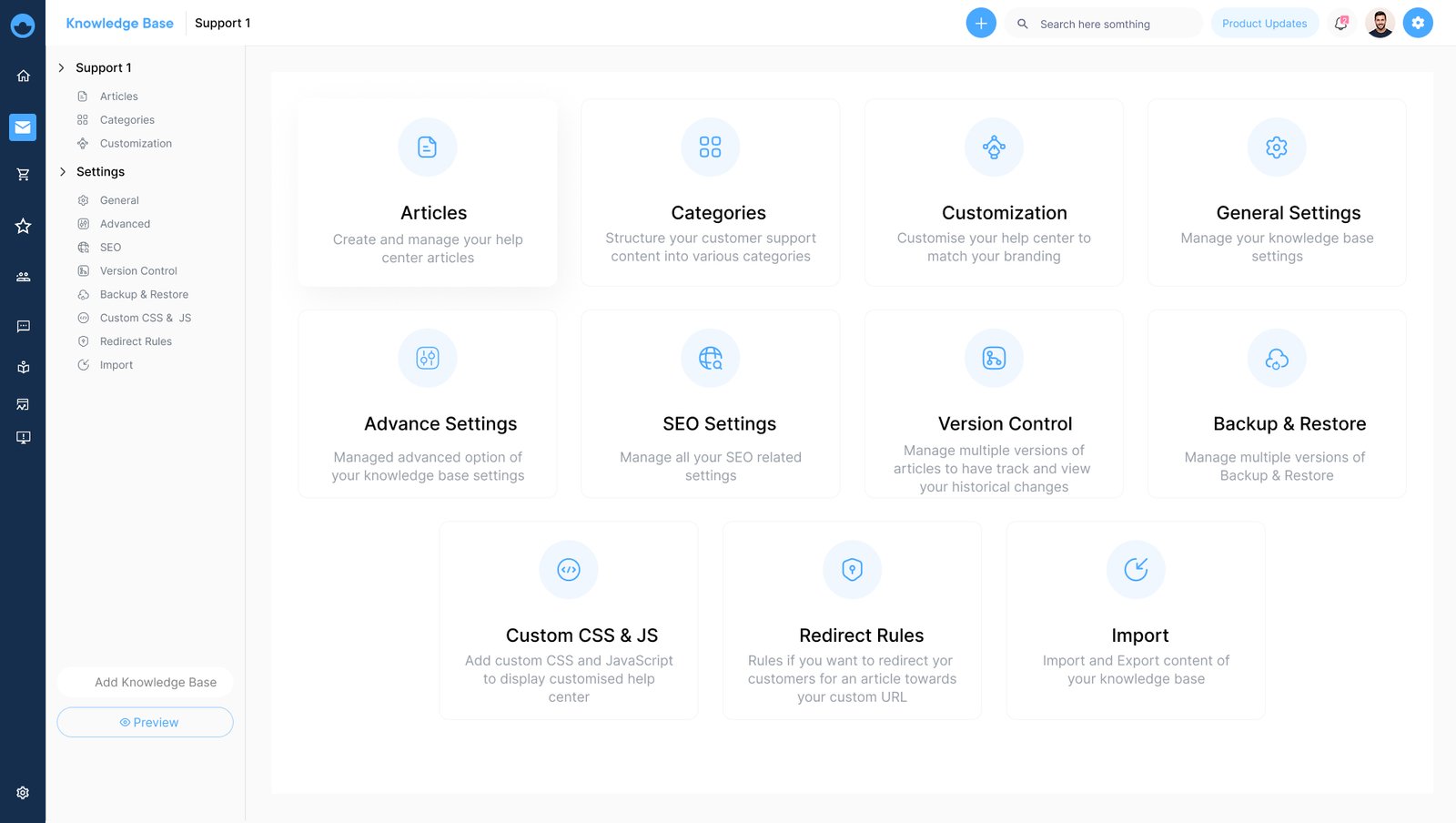Select the star icon in left rail
The width and height of the screenshot is (1456, 823).
pos(23,226)
